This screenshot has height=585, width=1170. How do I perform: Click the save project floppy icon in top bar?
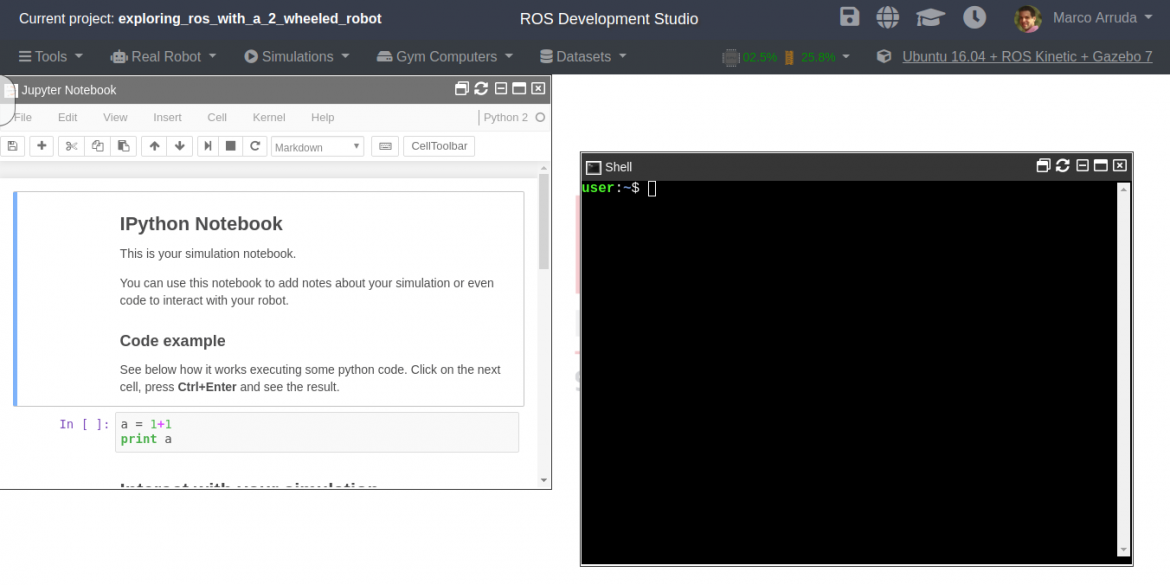849,17
